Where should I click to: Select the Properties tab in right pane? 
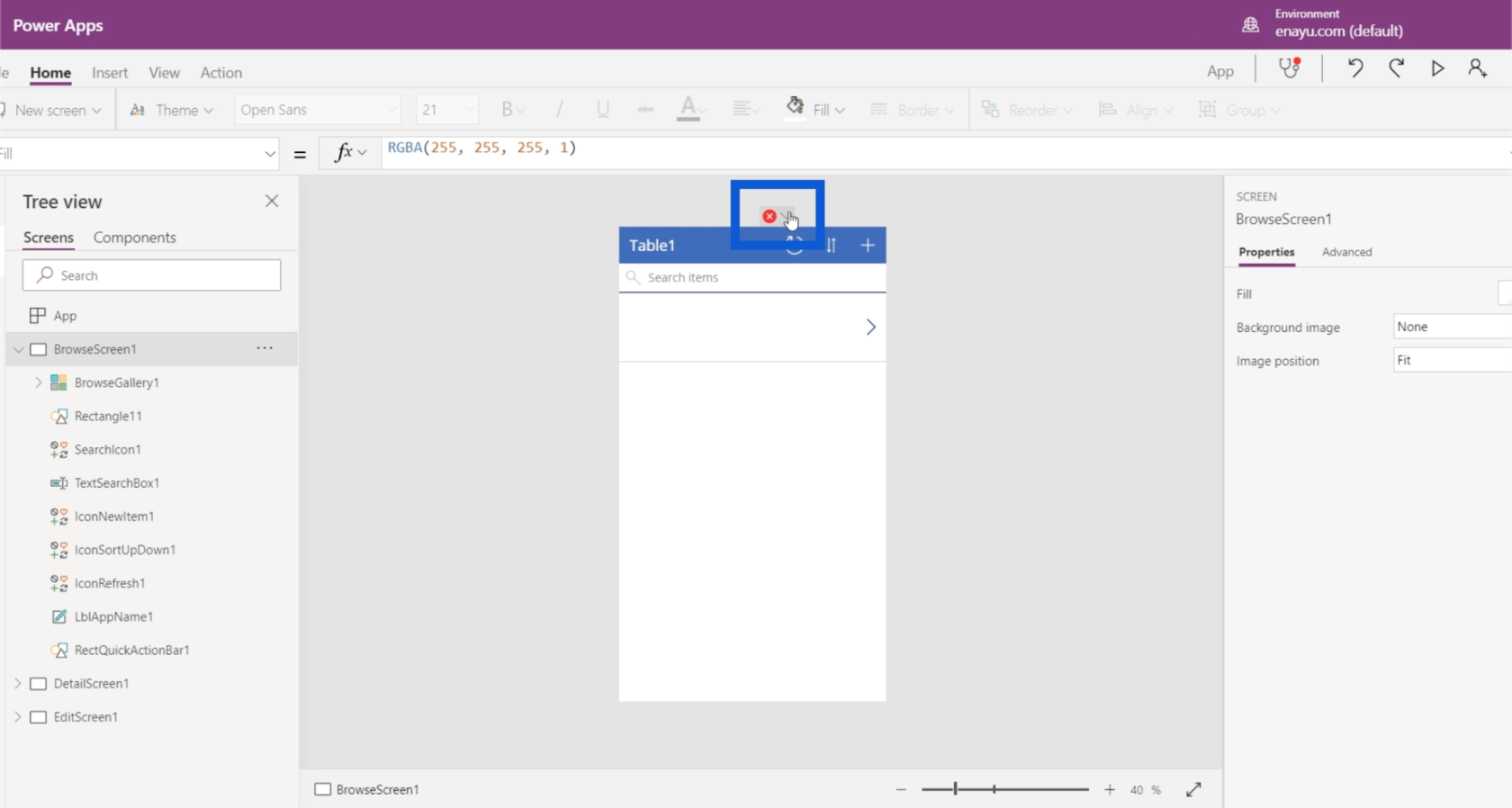click(1266, 252)
